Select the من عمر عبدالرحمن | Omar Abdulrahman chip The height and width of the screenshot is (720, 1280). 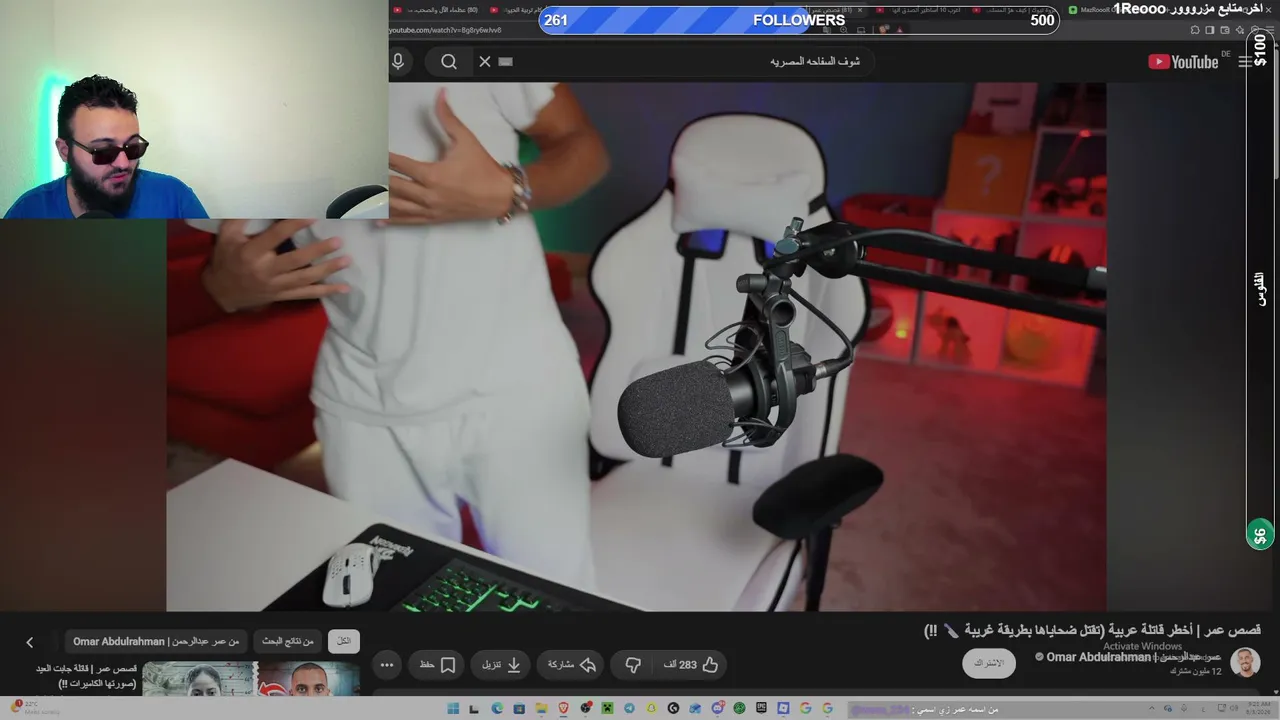pos(156,641)
